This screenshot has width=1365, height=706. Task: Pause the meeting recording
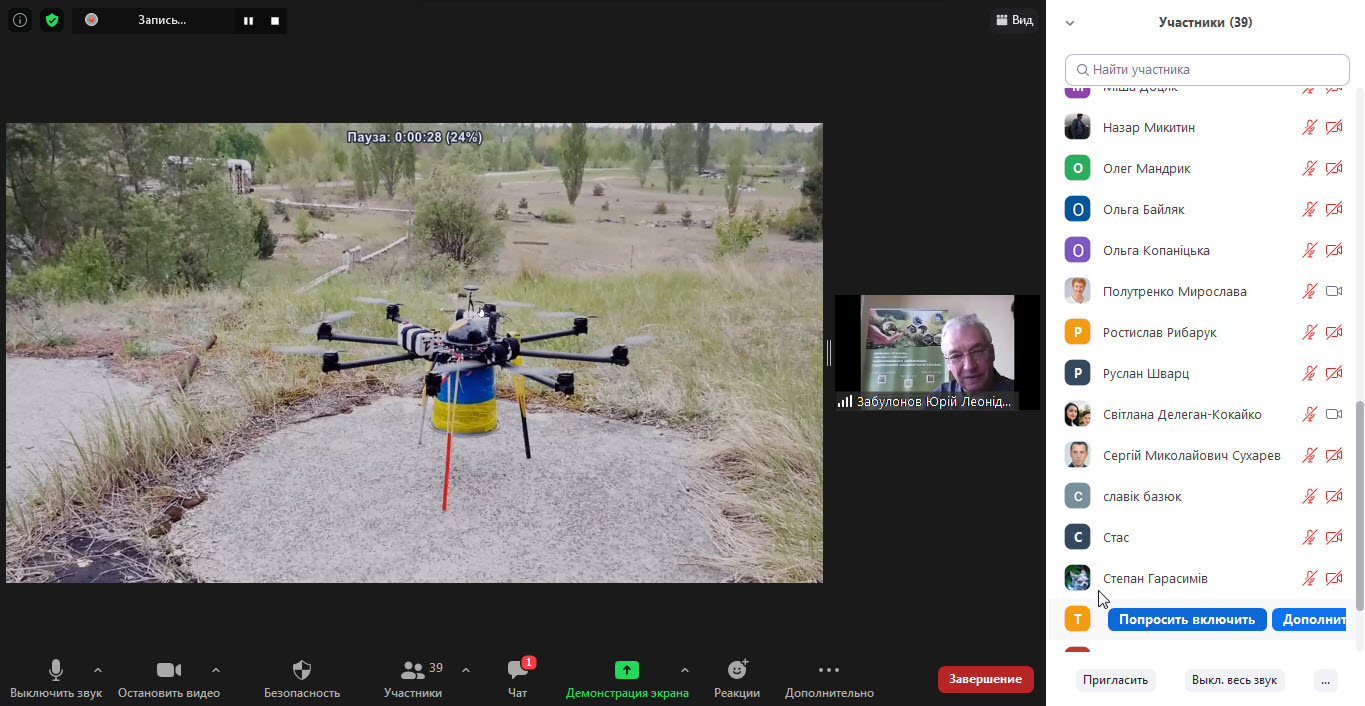[x=249, y=20]
